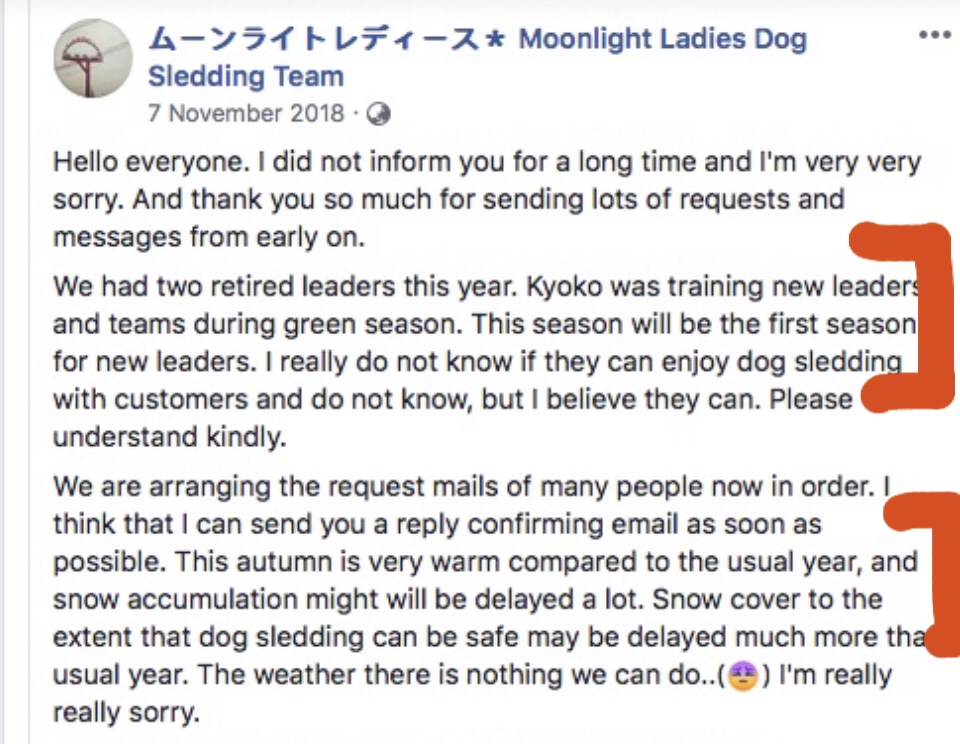Screen dimensions: 960x744
Task: Open the 7 November 2018 timestamp link
Action: click(246, 114)
